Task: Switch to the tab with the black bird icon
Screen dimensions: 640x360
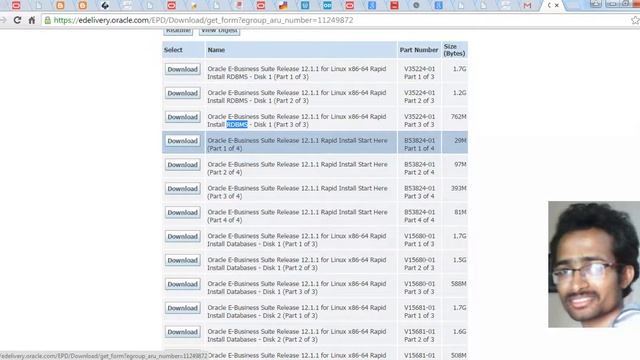Action: [105, 5]
